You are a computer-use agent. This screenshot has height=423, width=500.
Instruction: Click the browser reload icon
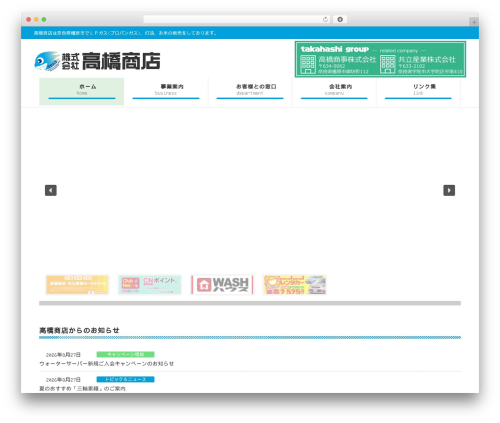pyautogui.click(x=325, y=19)
